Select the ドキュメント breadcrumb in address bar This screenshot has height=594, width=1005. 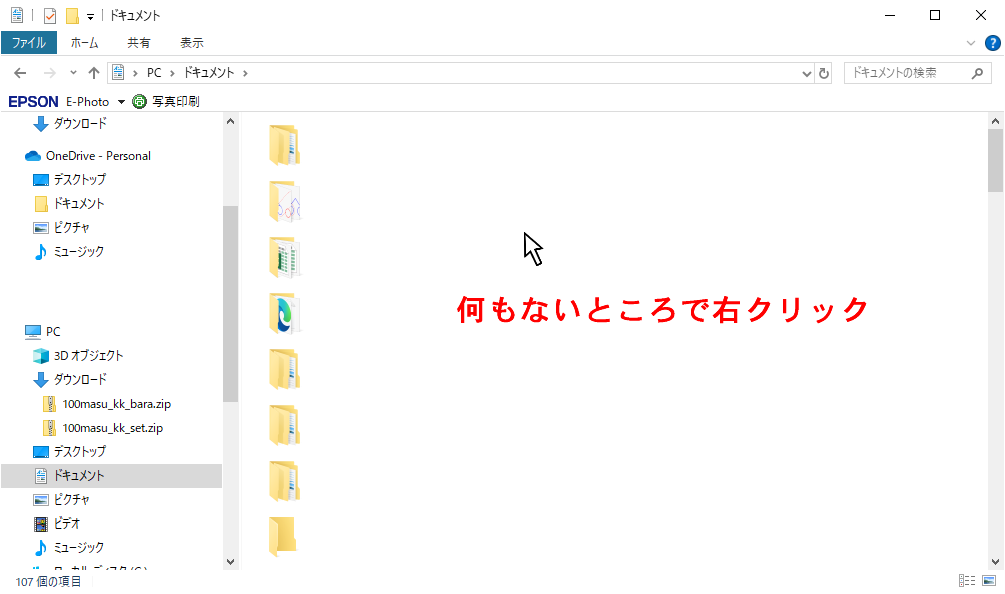(209, 73)
